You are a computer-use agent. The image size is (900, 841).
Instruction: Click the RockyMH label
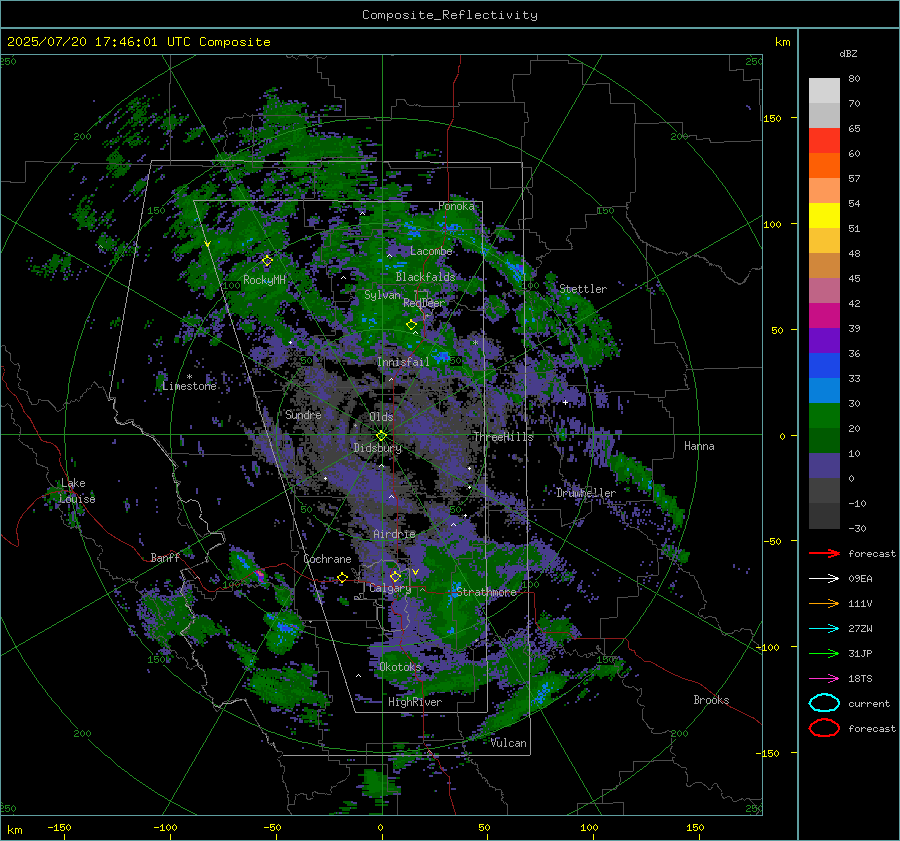[x=264, y=280]
